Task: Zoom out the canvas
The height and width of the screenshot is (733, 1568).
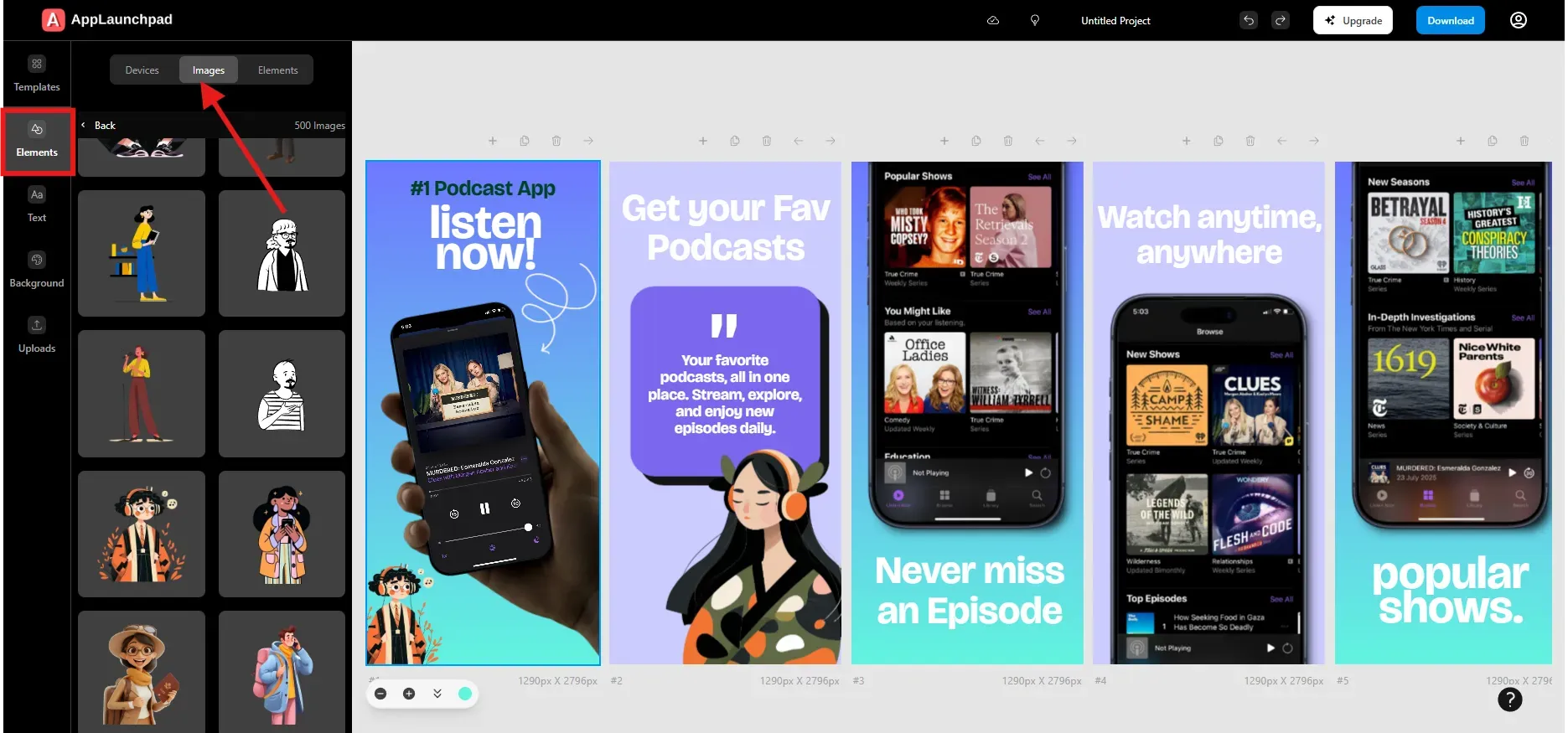Action: pos(380,694)
